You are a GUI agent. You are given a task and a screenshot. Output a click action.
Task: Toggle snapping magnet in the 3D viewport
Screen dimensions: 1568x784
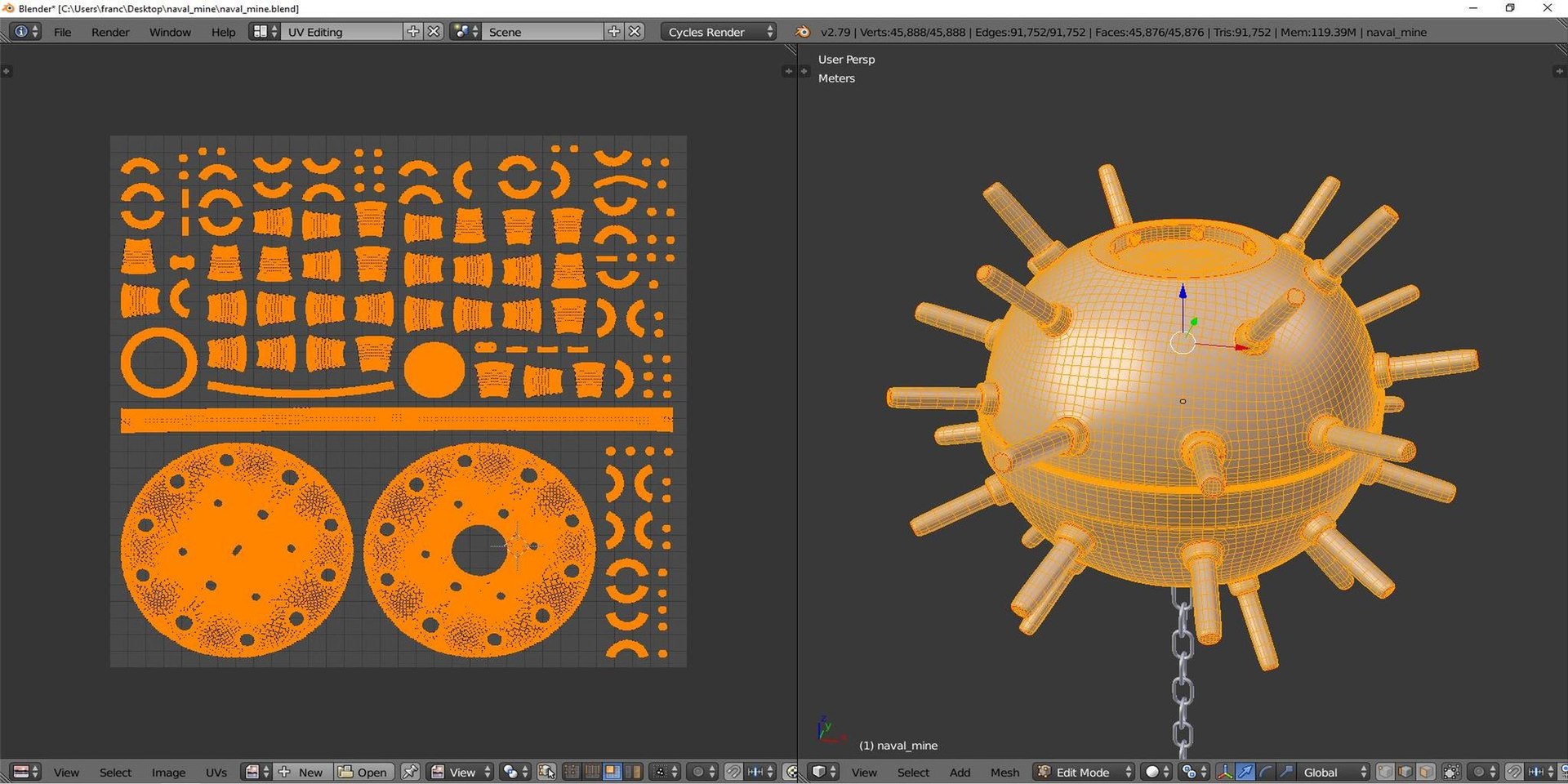click(x=1515, y=772)
